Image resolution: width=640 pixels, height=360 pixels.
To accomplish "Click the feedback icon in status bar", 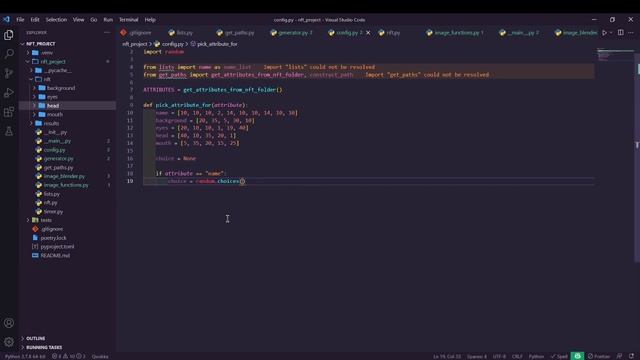I will 619,356.
